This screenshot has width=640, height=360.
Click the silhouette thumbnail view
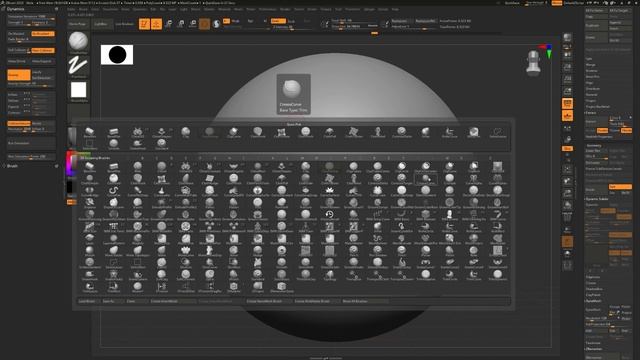click(x=117, y=55)
